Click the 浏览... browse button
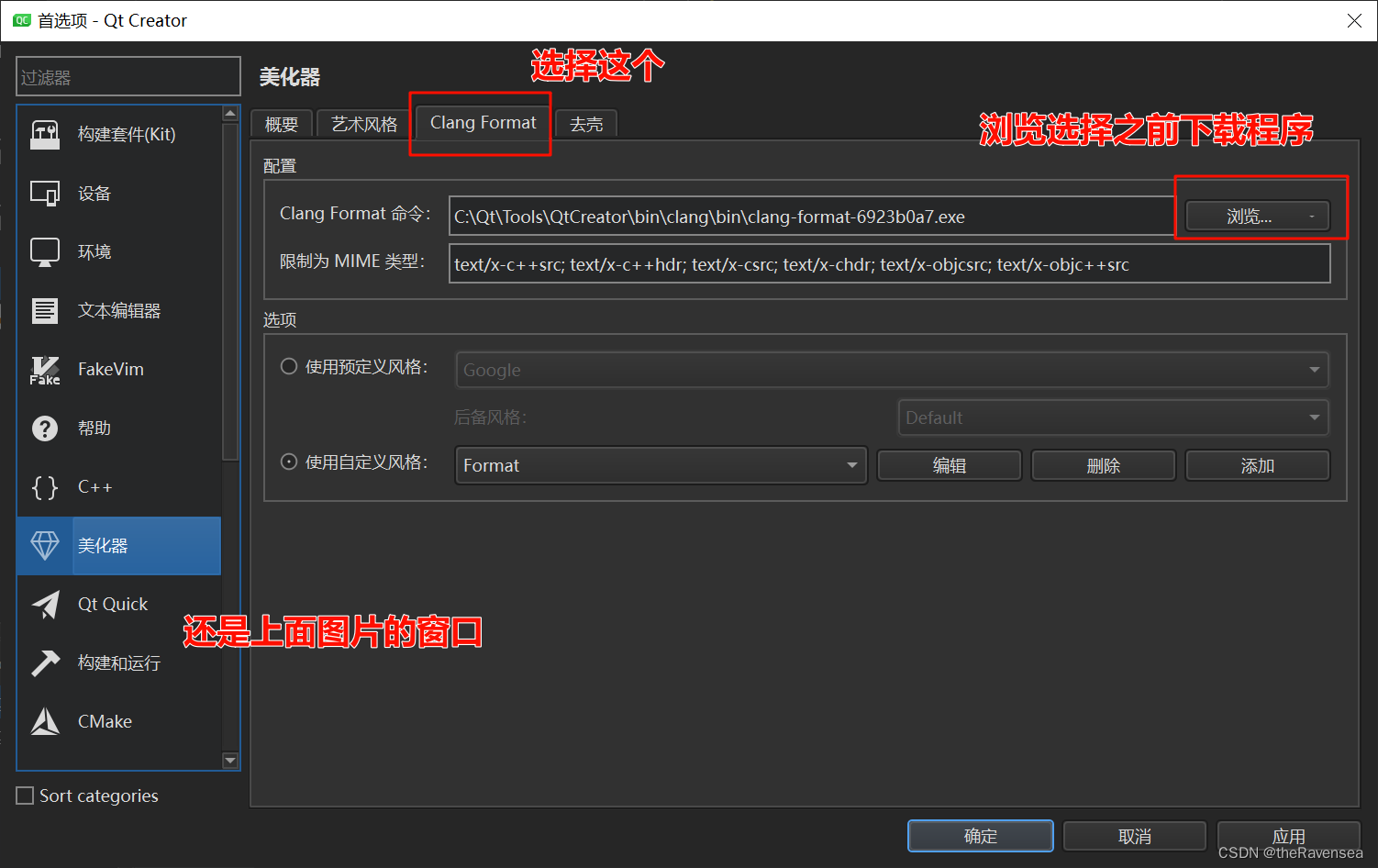 pyautogui.click(x=1257, y=217)
